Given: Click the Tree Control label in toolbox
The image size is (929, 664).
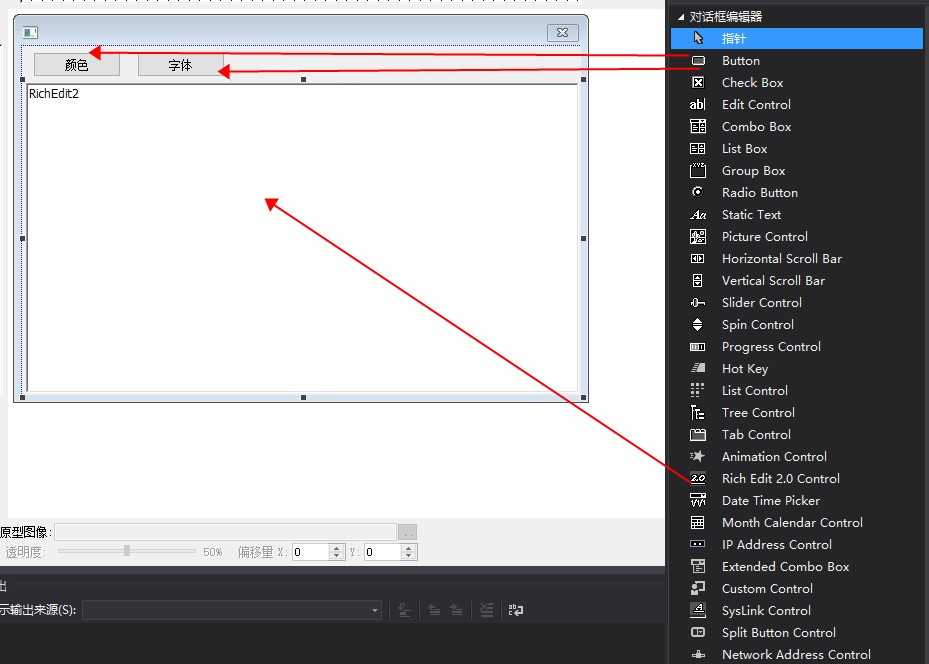Looking at the screenshot, I should (x=758, y=412).
